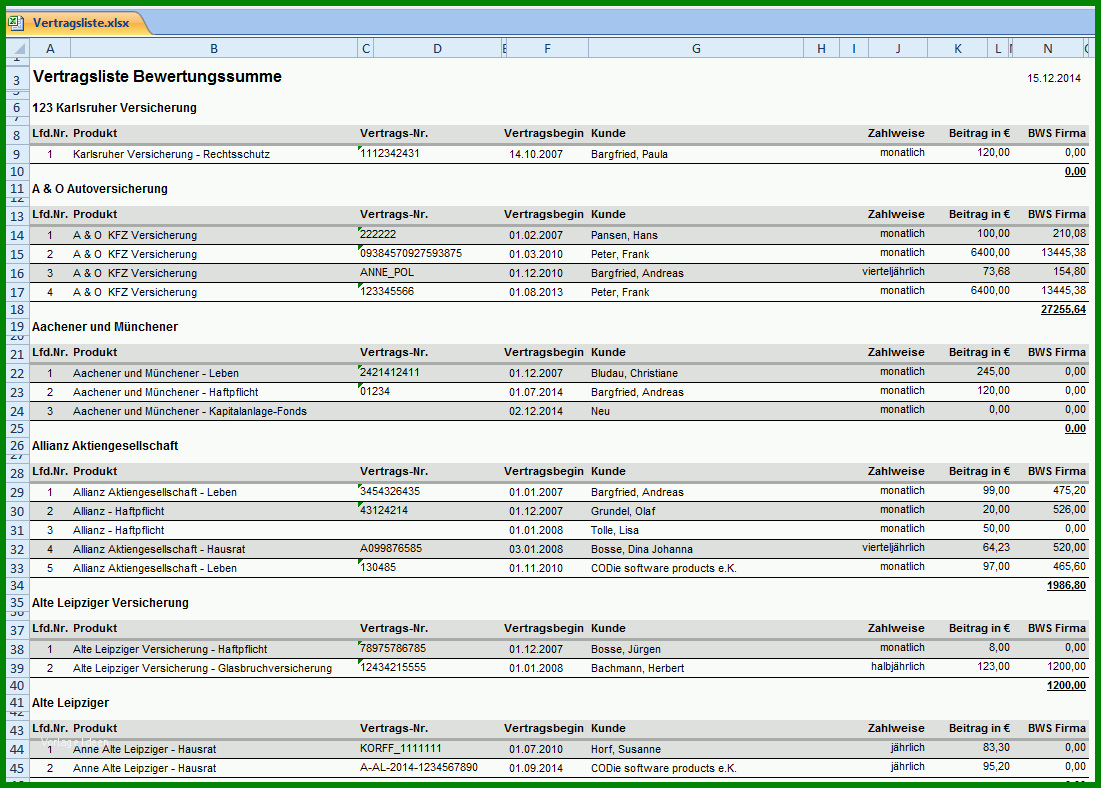The height and width of the screenshot is (788, 1101).
Task: Click the Vertragsliste.xlsx workbook tab
Action: [80, 23]
